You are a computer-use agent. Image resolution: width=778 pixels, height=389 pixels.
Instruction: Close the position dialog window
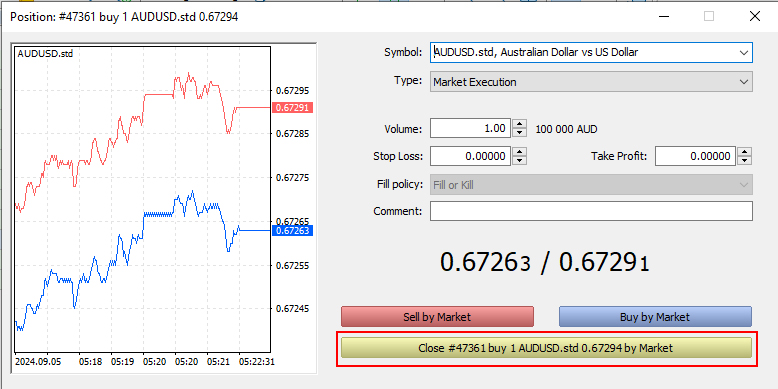(755, 16)
